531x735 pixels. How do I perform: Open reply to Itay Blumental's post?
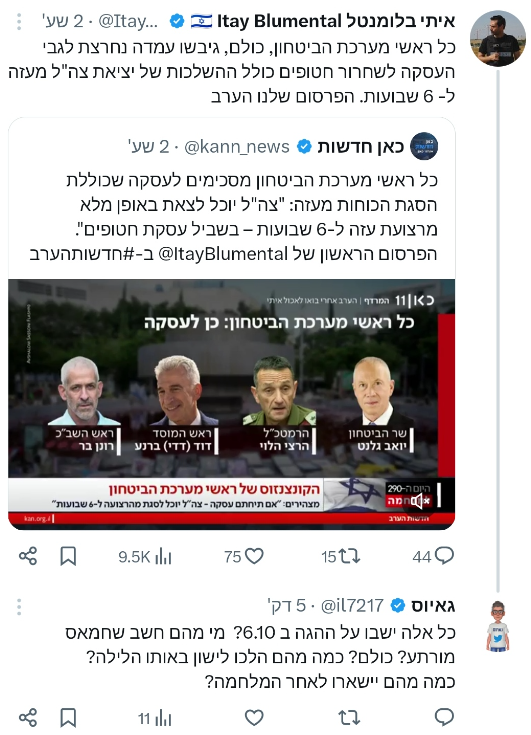coord(433,556)
